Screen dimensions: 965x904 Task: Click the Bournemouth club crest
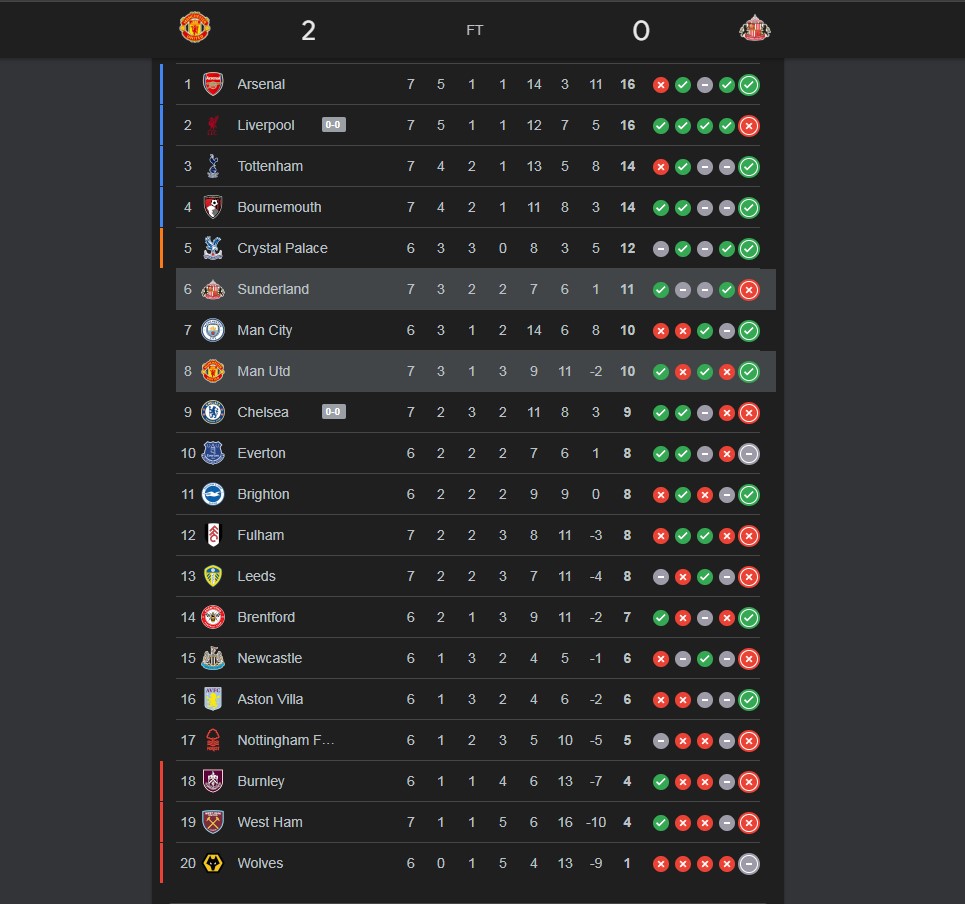coord(213,207)
